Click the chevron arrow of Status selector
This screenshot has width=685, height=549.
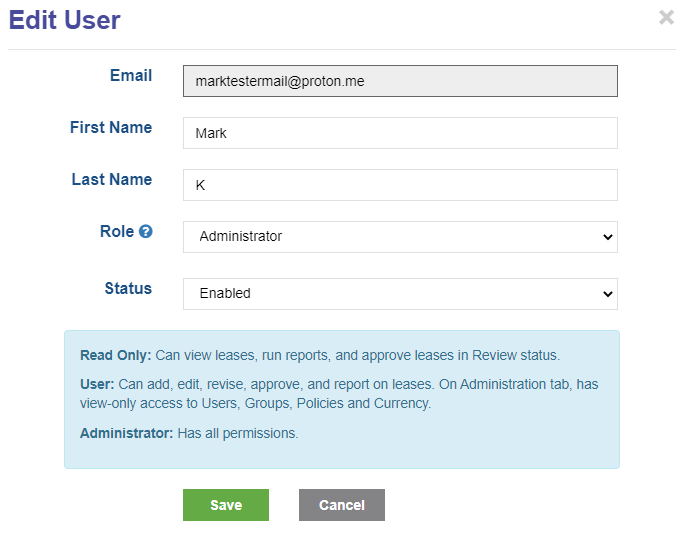[607, 294]
